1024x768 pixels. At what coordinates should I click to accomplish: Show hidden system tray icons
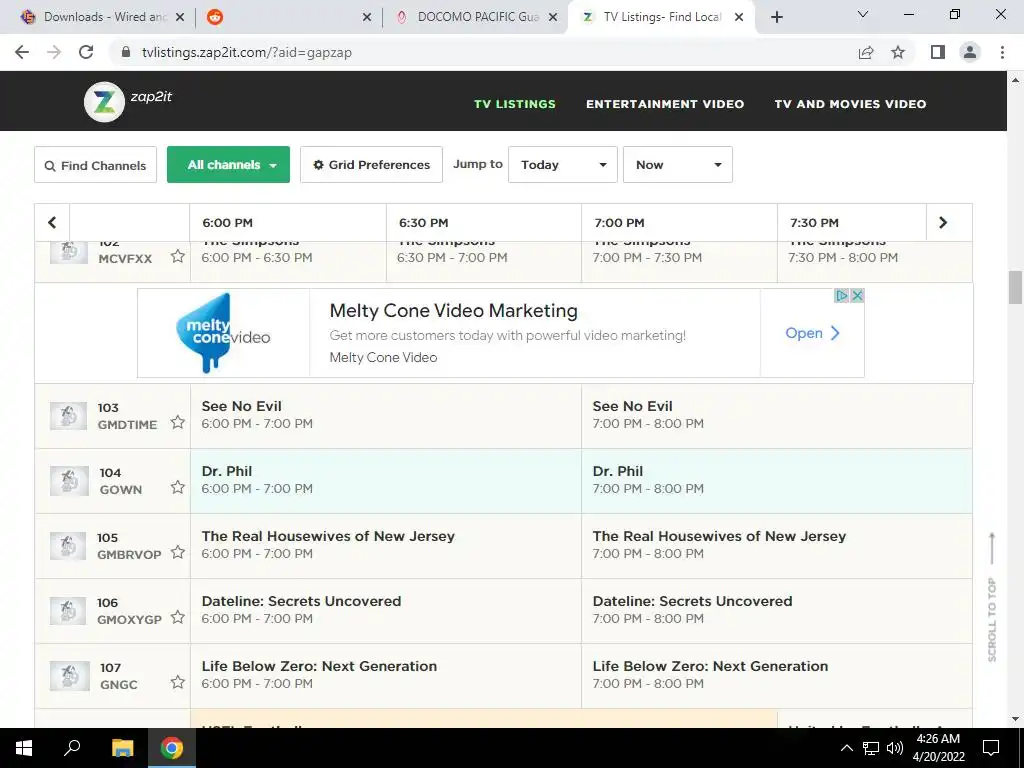tap(846, 748)
